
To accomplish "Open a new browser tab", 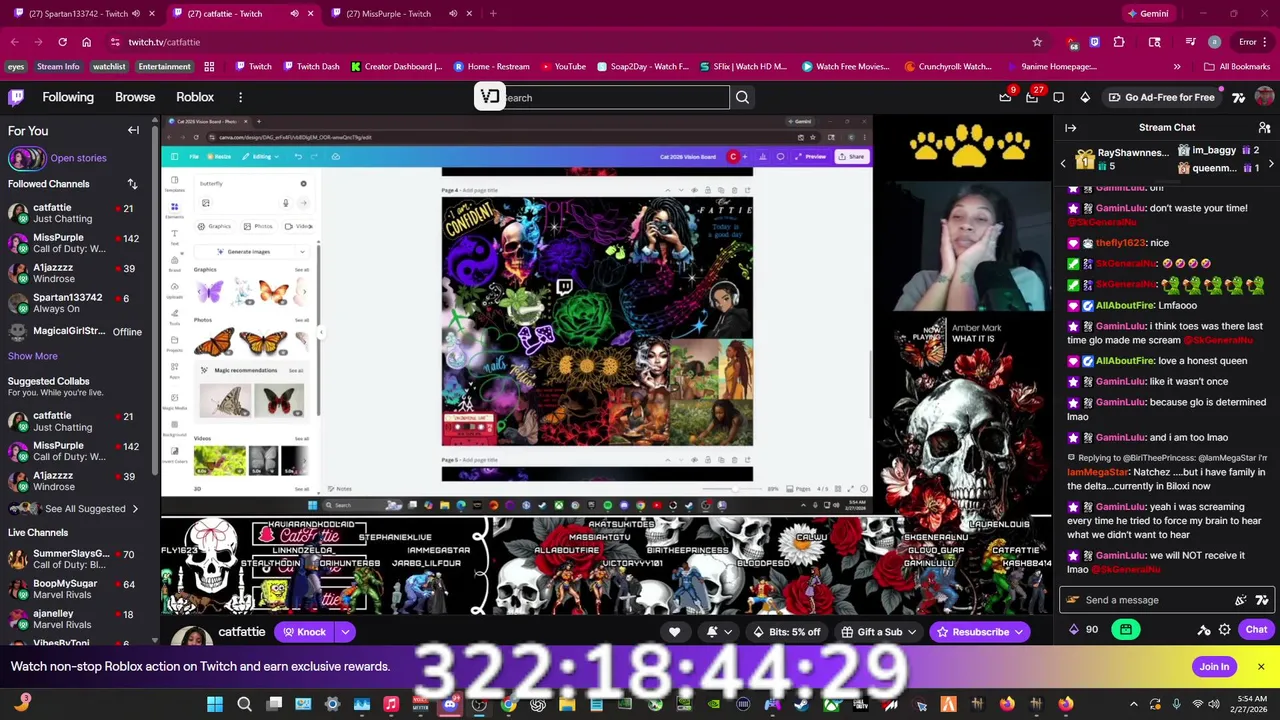I will (493, 14).
